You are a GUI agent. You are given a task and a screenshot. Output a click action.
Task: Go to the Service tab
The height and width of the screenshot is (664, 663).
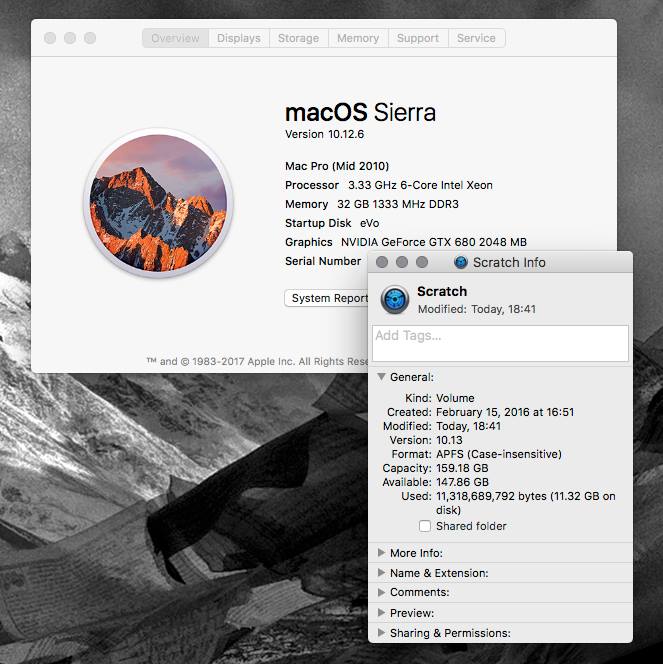[476, 38]
